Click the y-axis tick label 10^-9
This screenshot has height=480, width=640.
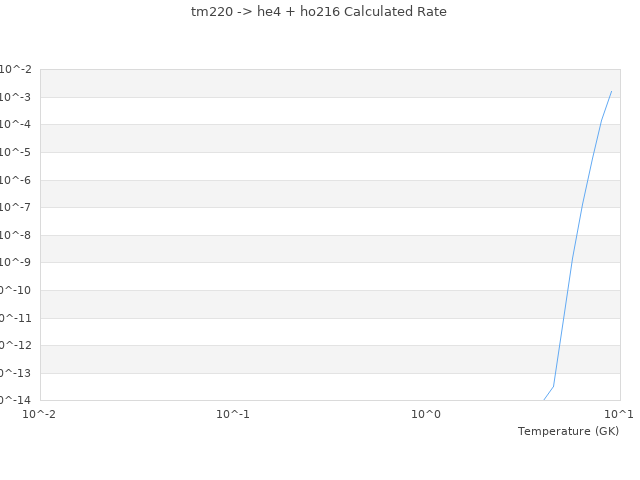click(16, 262)
